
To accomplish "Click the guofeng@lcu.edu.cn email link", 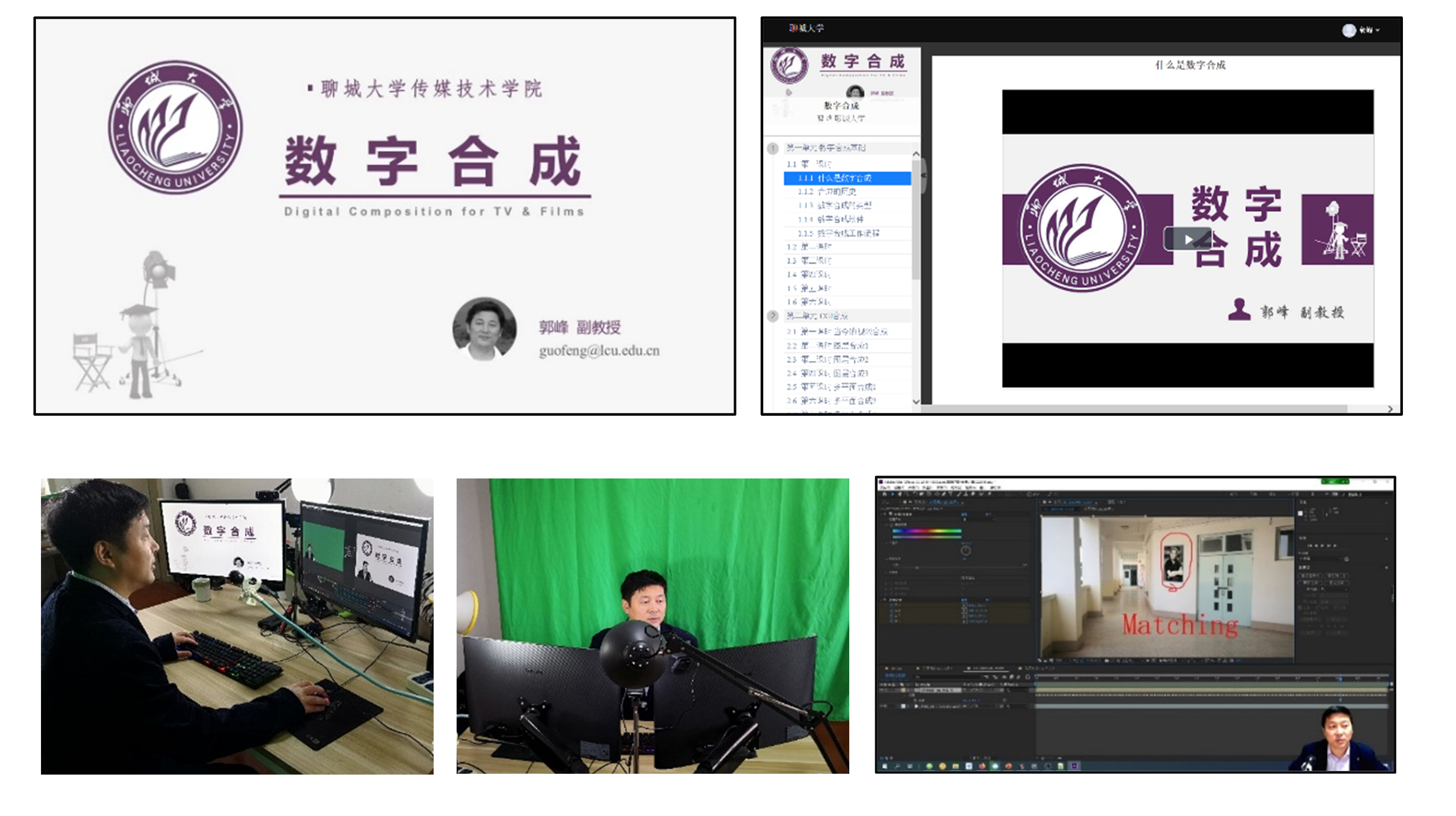I will [x=598, y=350].
